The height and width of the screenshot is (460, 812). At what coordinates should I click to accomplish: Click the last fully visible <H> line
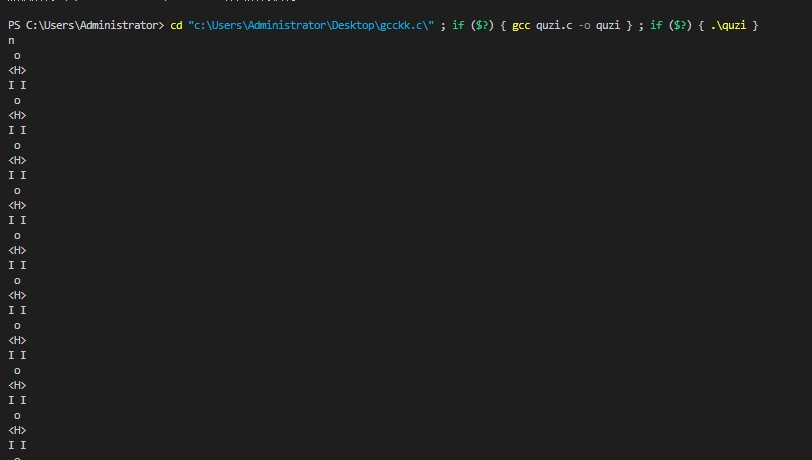tap(17, 430)
